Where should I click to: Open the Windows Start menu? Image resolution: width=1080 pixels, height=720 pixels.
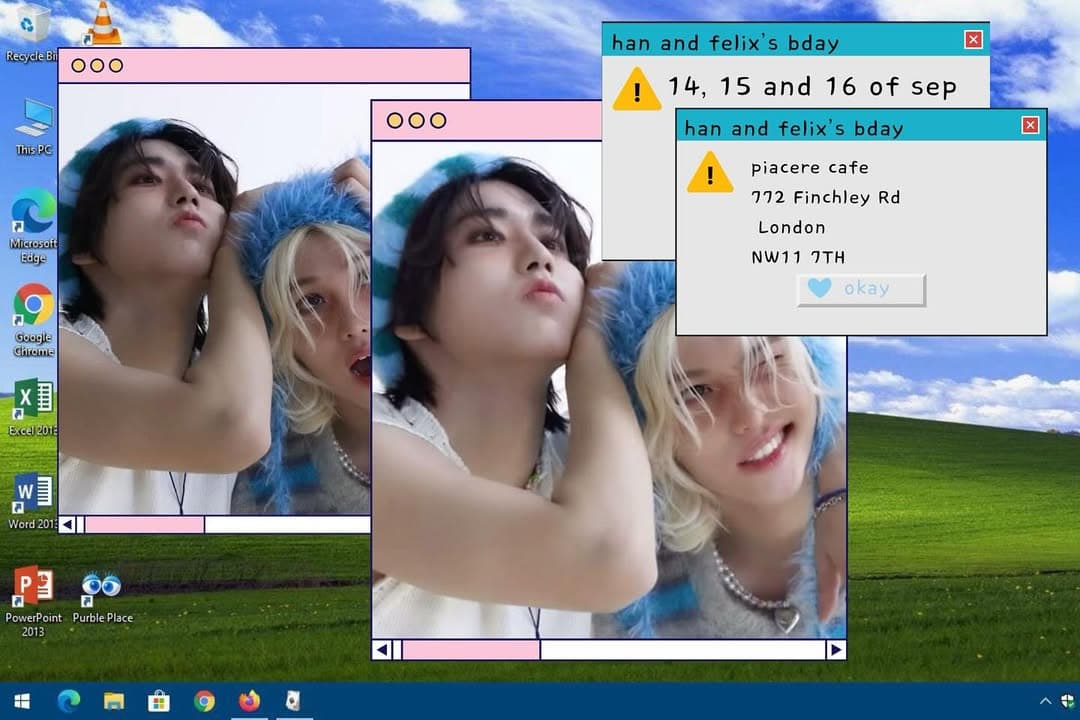tap(22, 701)
